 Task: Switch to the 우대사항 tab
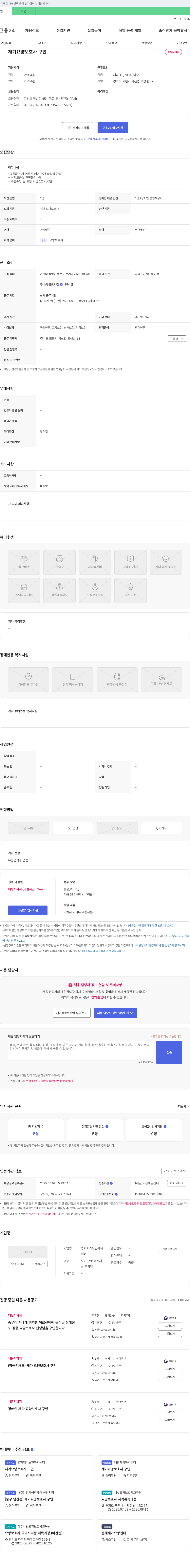coord(76,43)
